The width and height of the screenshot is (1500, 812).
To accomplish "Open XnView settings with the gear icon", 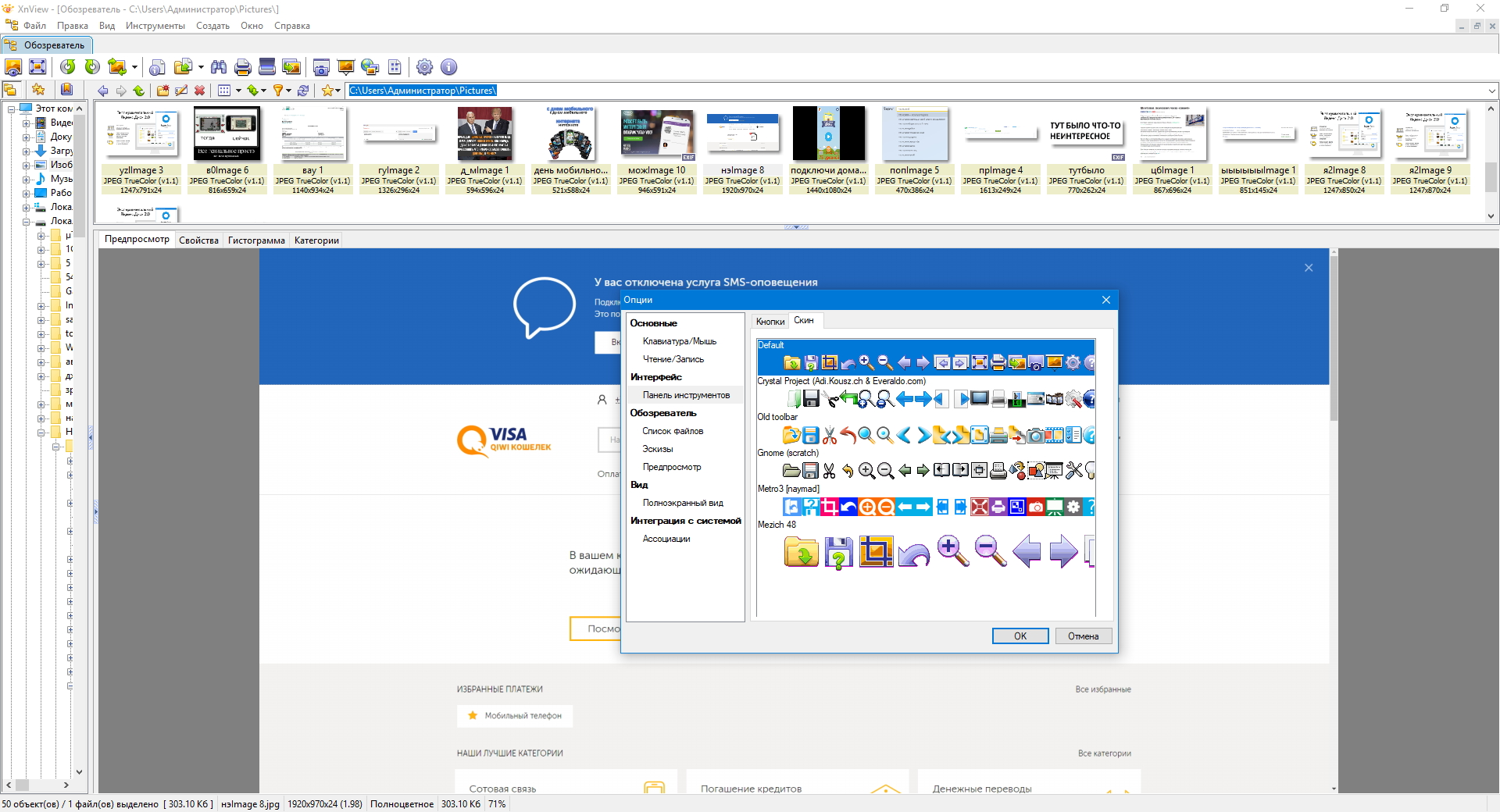I will click(x=424, y=67).
